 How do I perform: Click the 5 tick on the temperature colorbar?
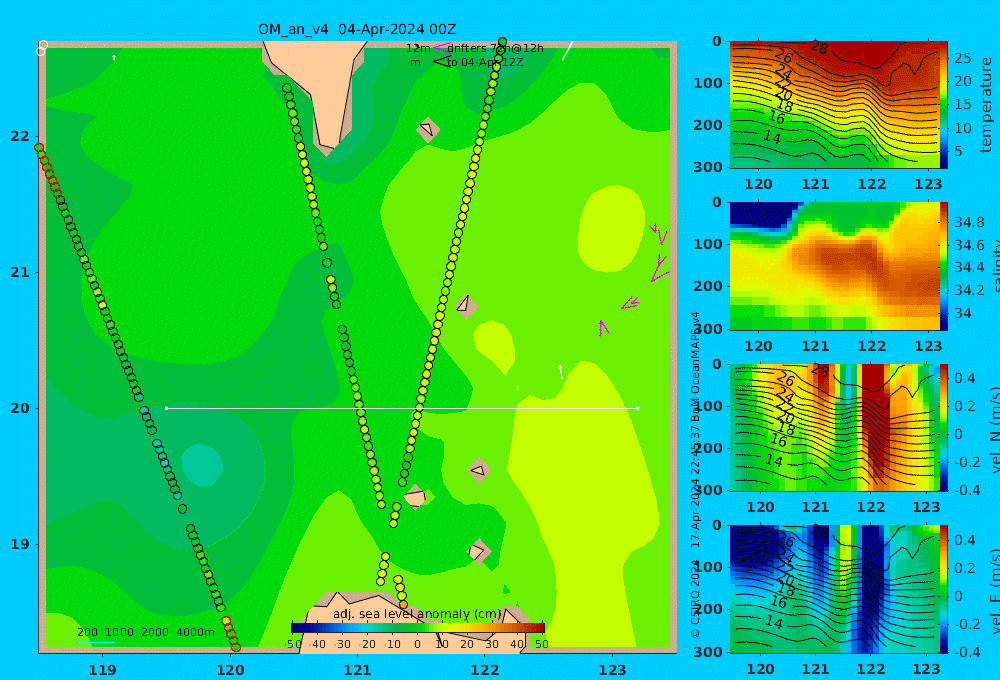tap(959, 152)
